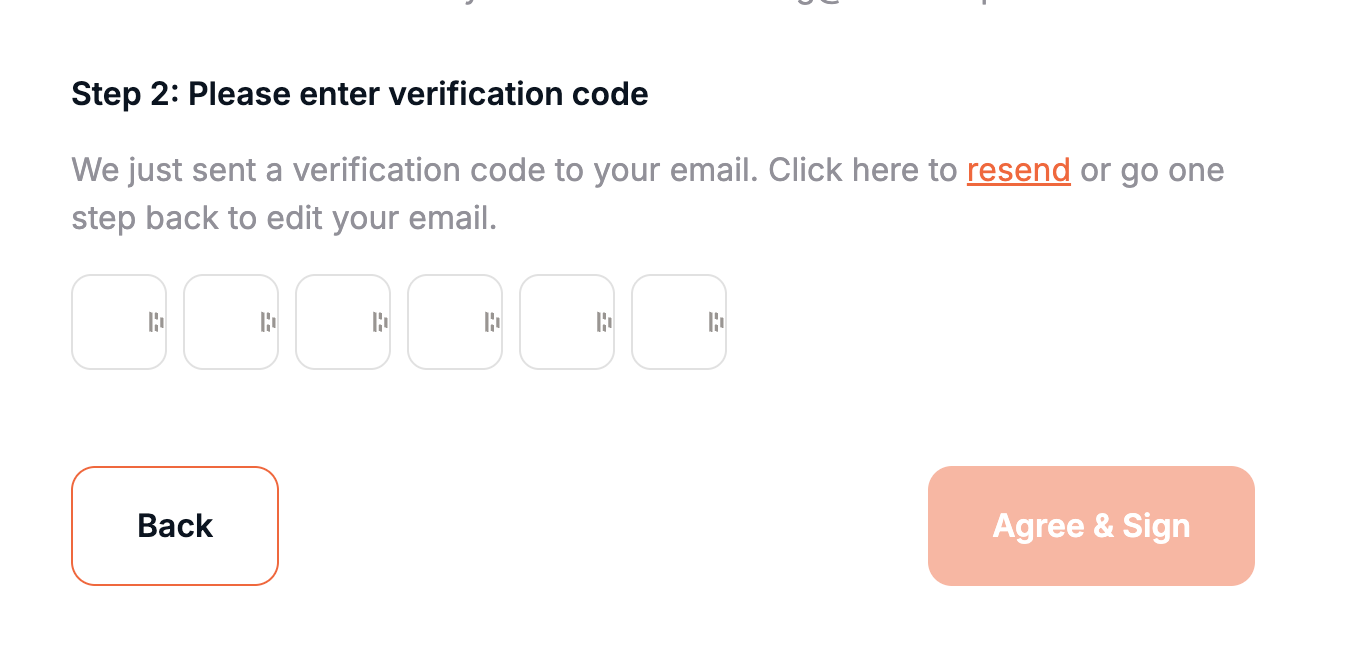This screenshot has height=660, width=1348.
Task: Select the last verification digit box
Action: 667,322
